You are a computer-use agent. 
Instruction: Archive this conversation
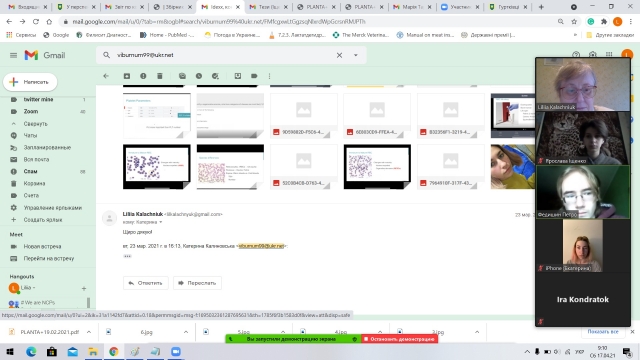pos(127,76)
